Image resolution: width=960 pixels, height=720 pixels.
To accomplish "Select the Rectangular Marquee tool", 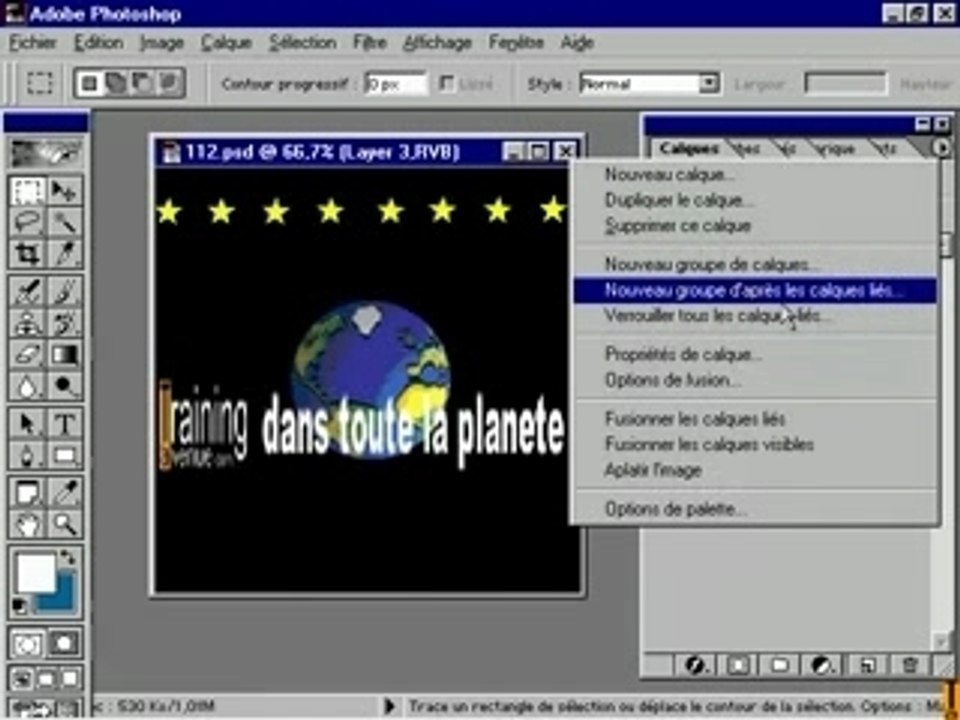I will tap(27, 191).
